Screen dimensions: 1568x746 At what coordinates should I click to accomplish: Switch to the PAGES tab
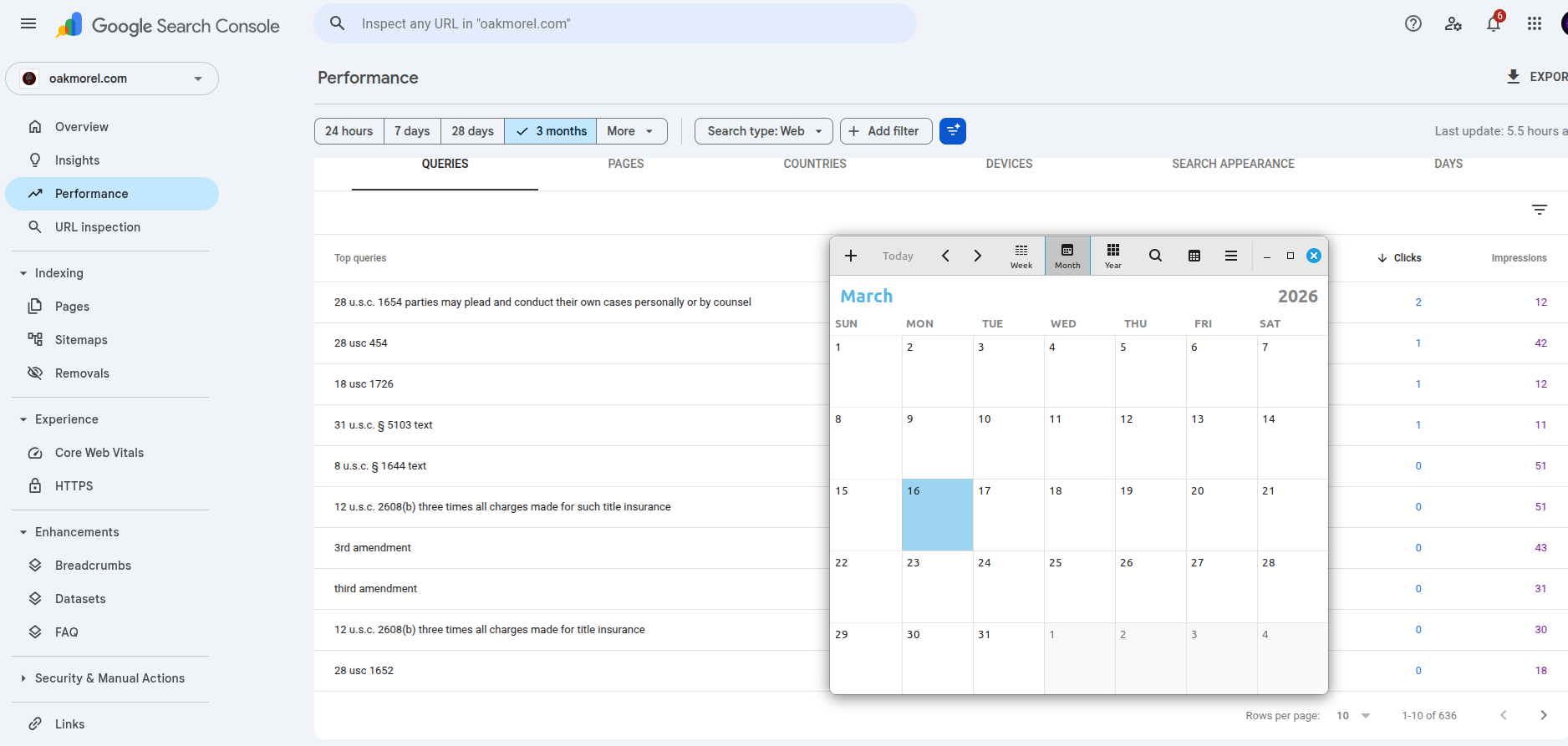[x=625, y=164]
